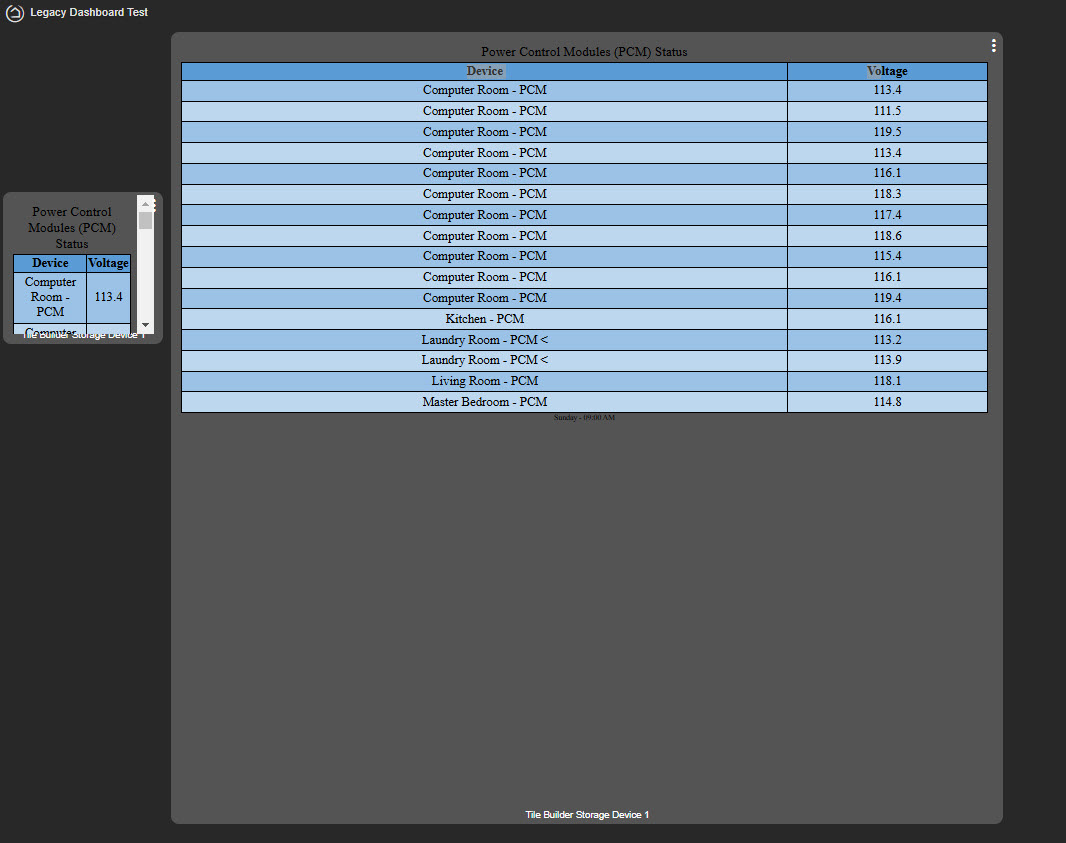Click the large tile title Power Control Modules Status
The image size is (1066, 843).
(584, 52)
